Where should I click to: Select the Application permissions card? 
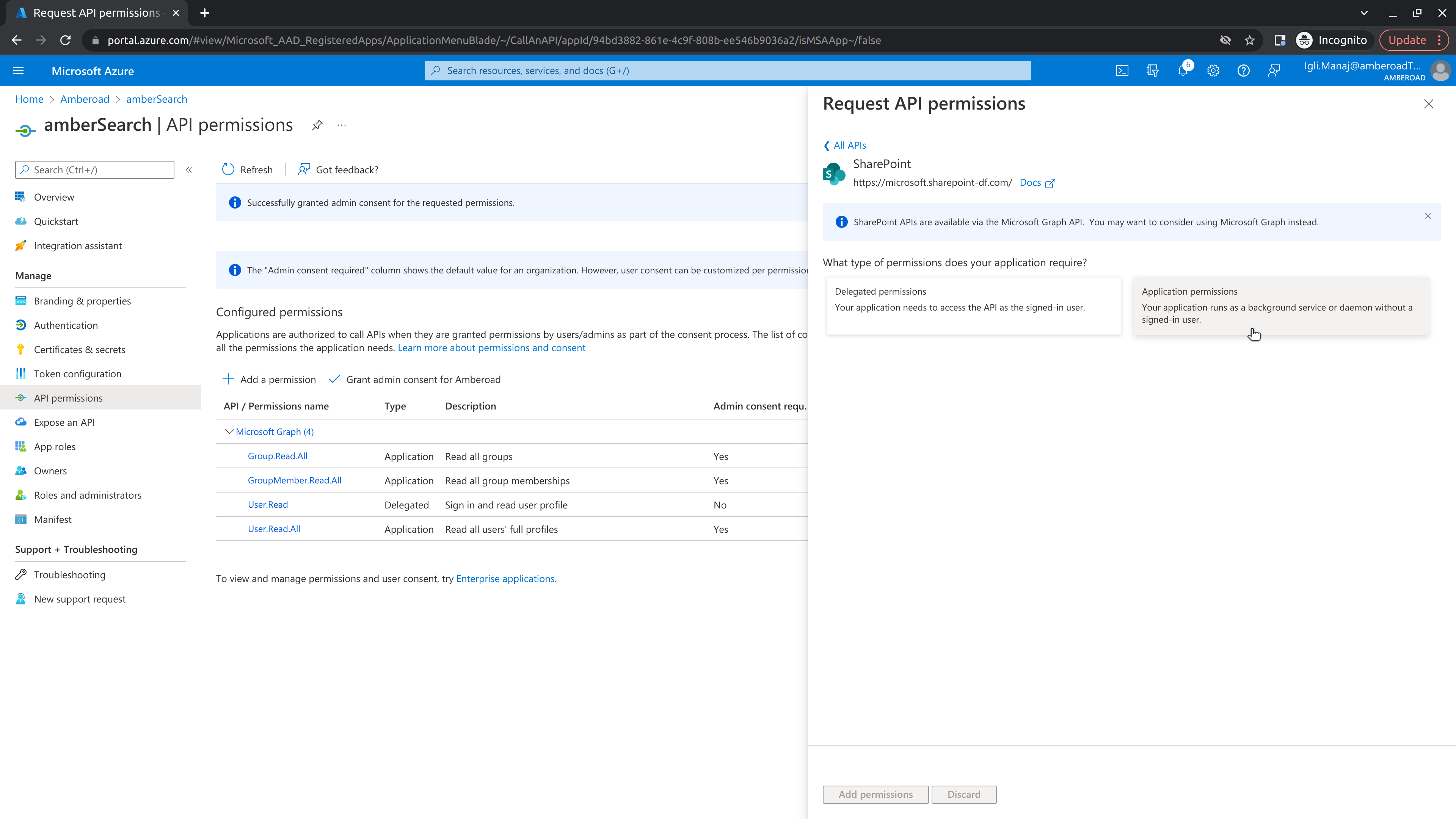(x=1281, y=306)
